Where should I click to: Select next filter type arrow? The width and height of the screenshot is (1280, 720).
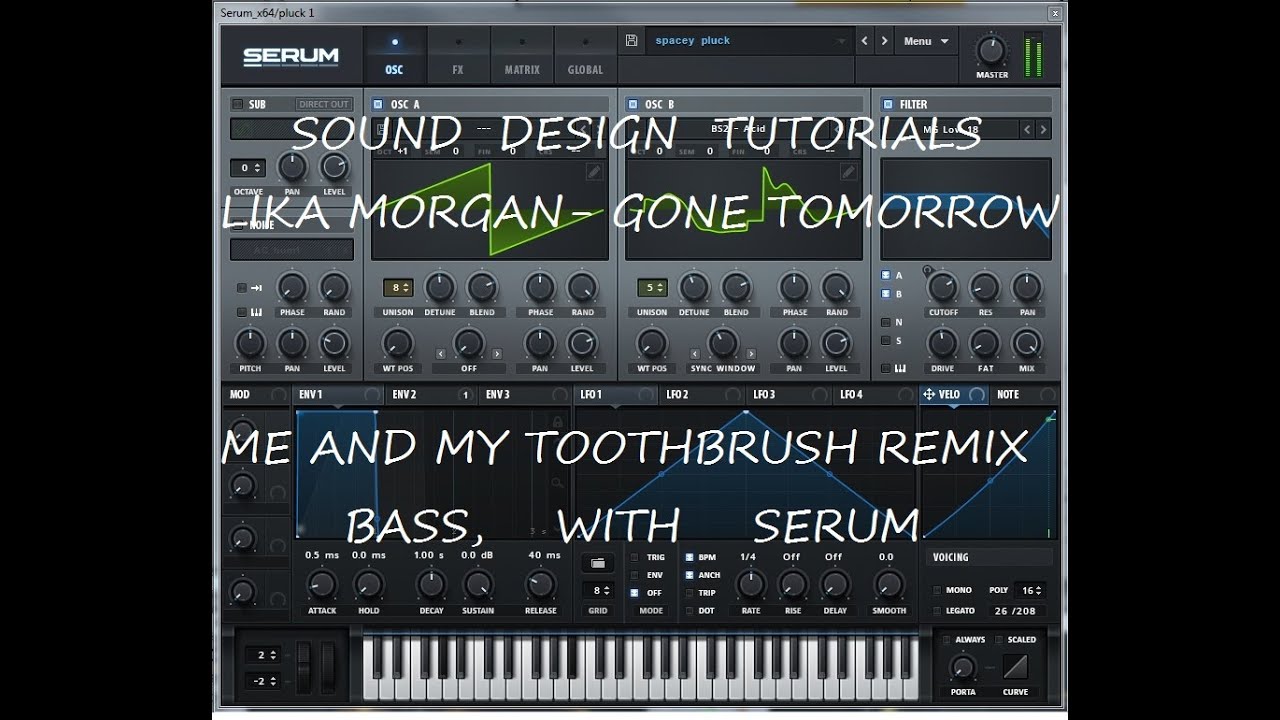coord(1043,129)
